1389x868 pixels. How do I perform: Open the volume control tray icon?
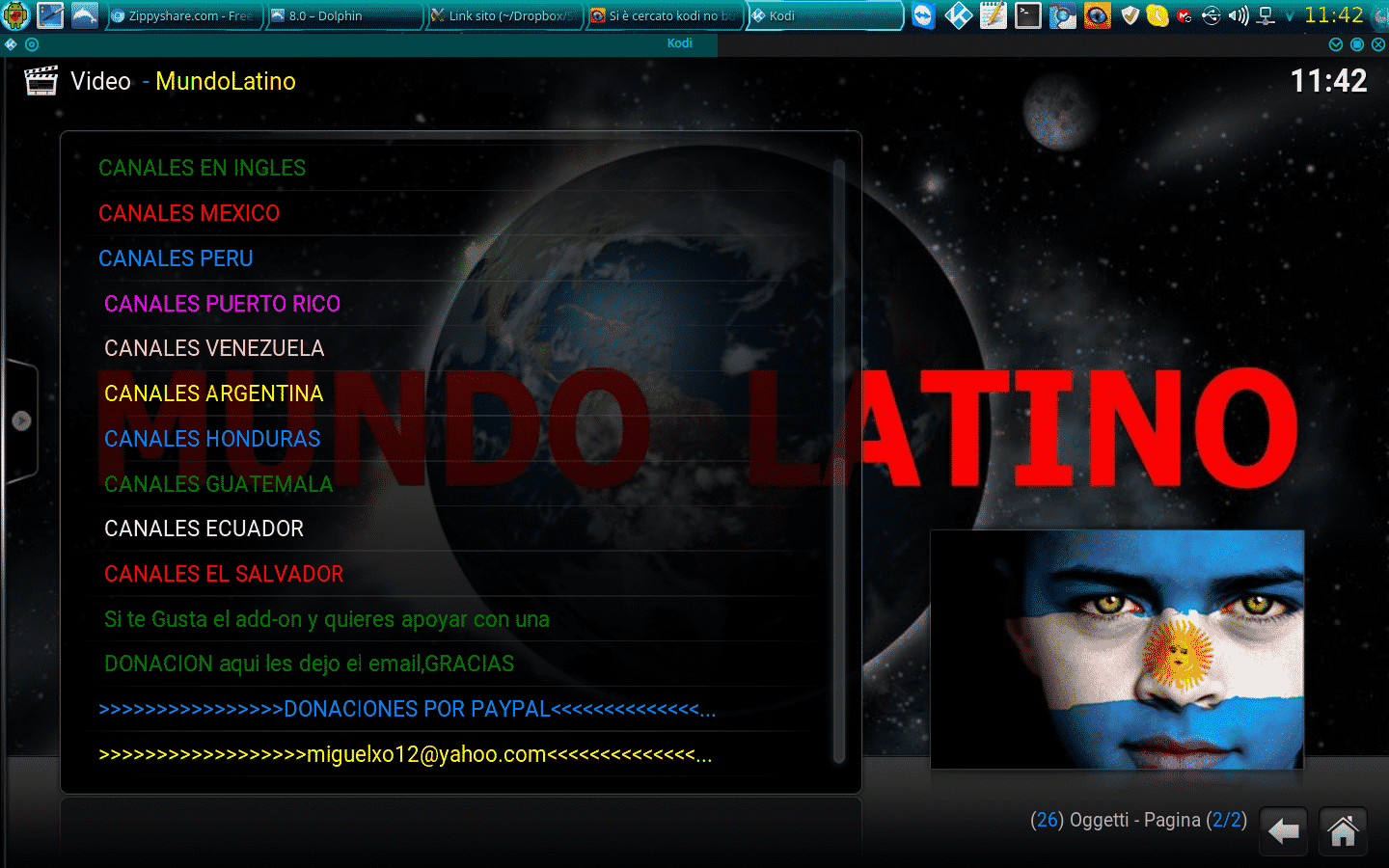[x=1239, y=15]
